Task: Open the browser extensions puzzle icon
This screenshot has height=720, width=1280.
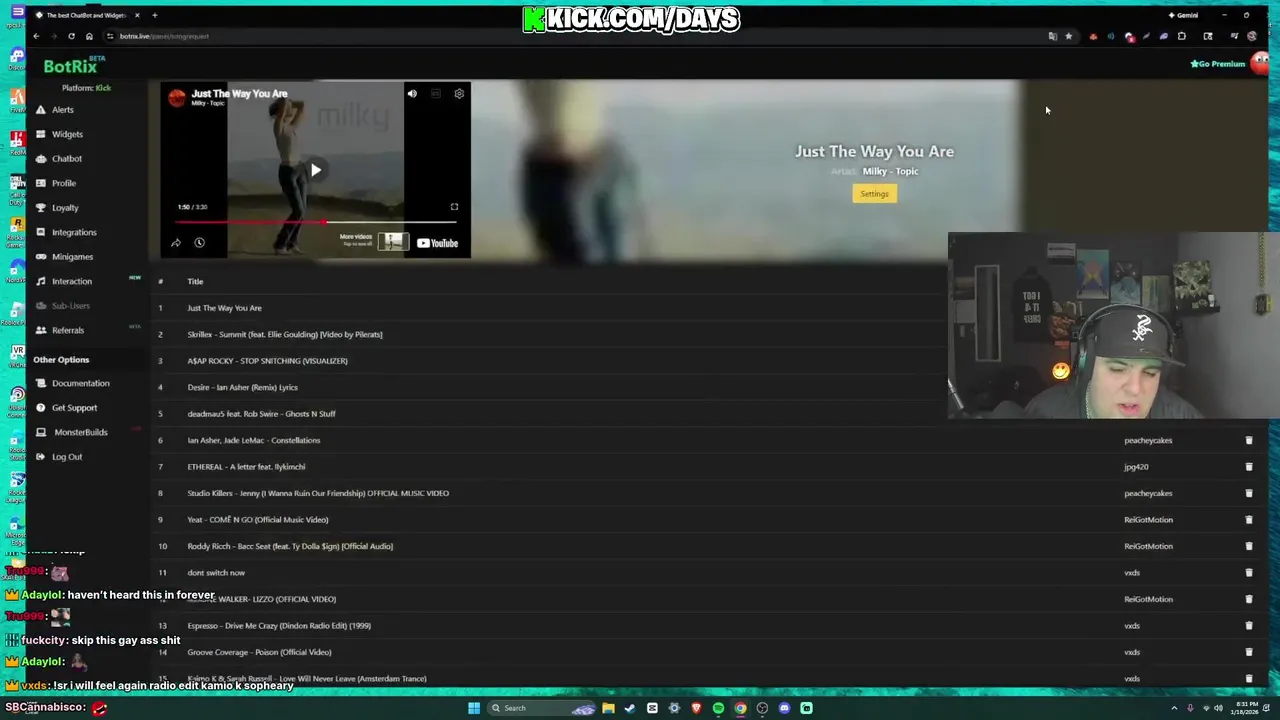Action: click(x=1182, y=36)
